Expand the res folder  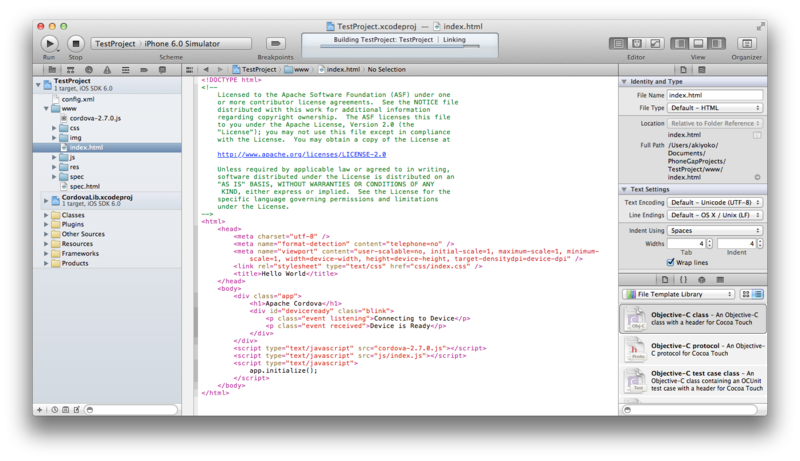coord(54,167)
